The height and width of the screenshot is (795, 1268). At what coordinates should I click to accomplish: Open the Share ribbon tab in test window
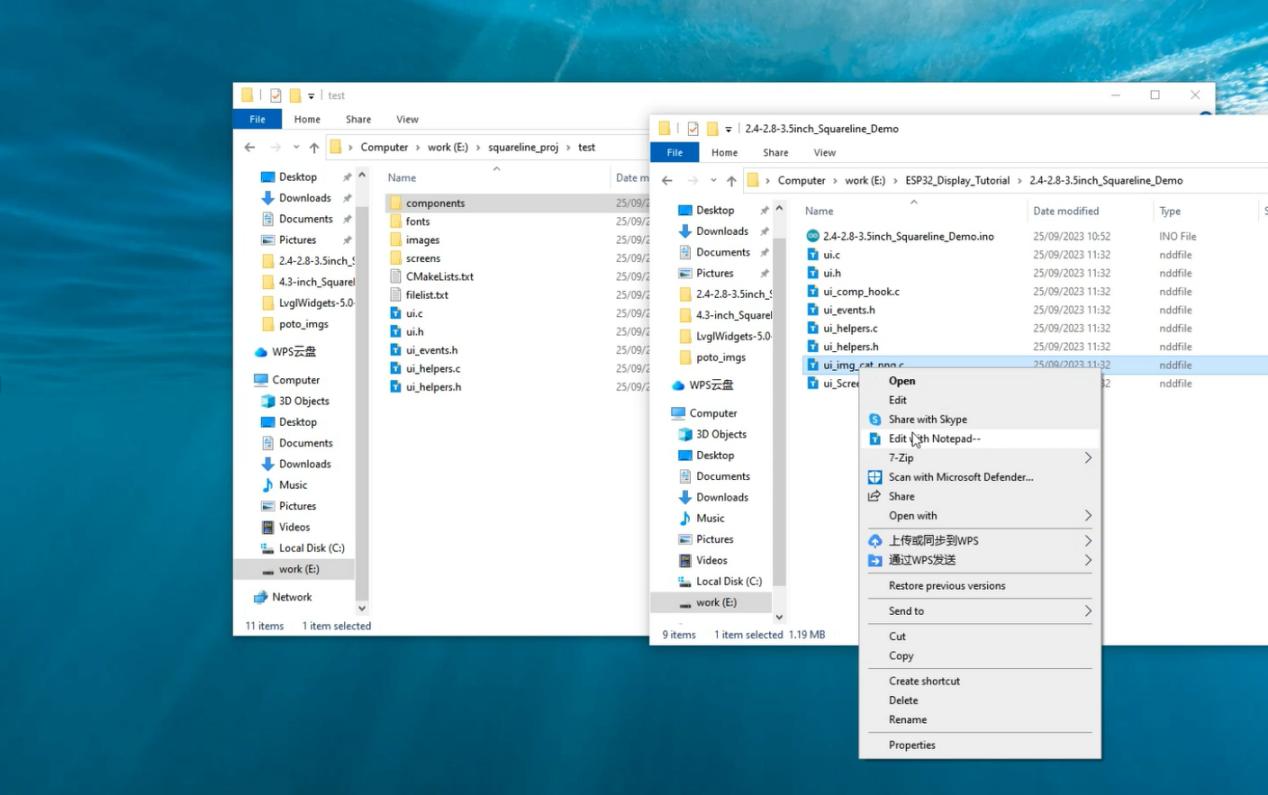click(358, 119)
